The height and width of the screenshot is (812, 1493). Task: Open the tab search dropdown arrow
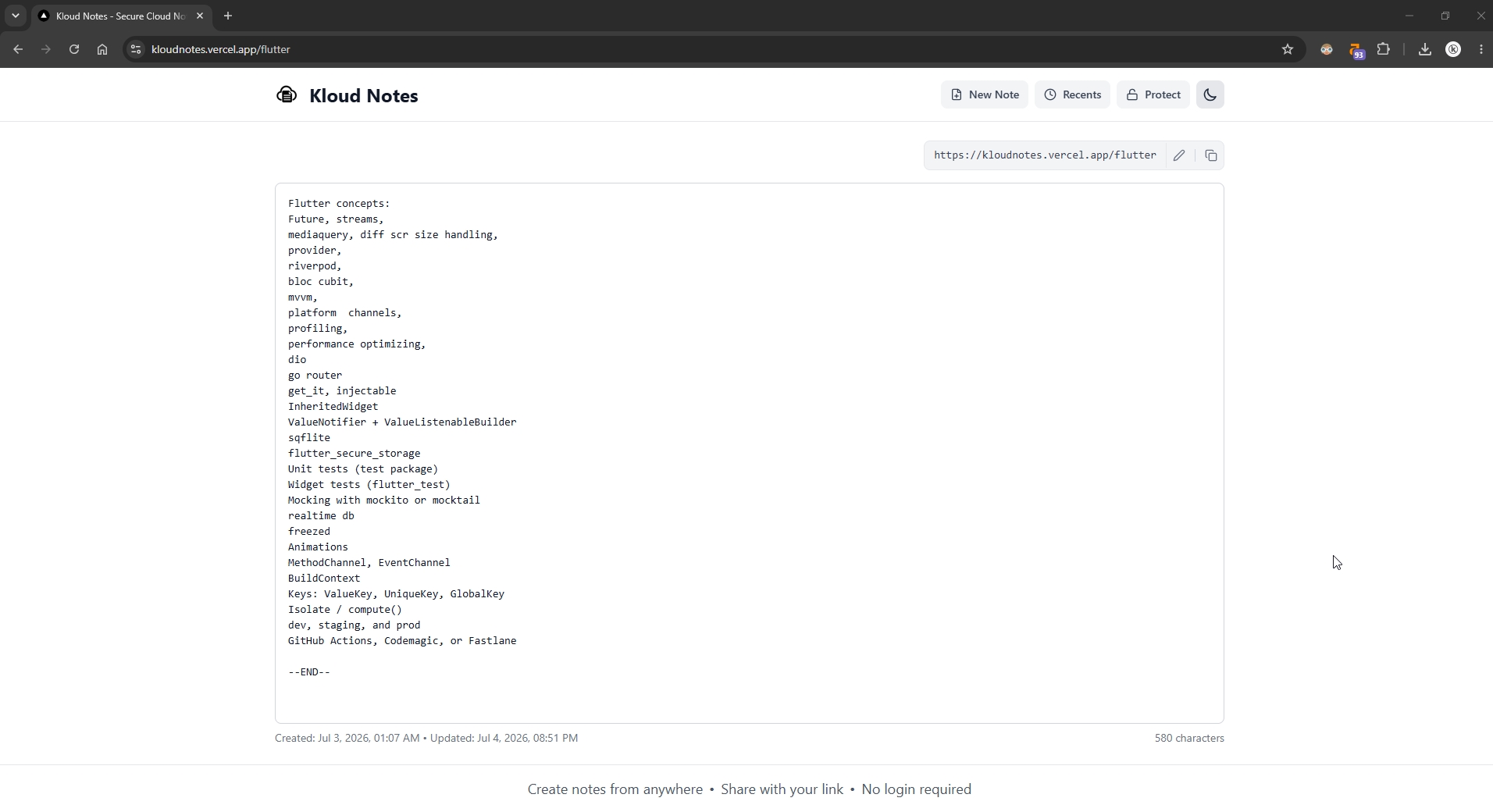pos(16,16)
